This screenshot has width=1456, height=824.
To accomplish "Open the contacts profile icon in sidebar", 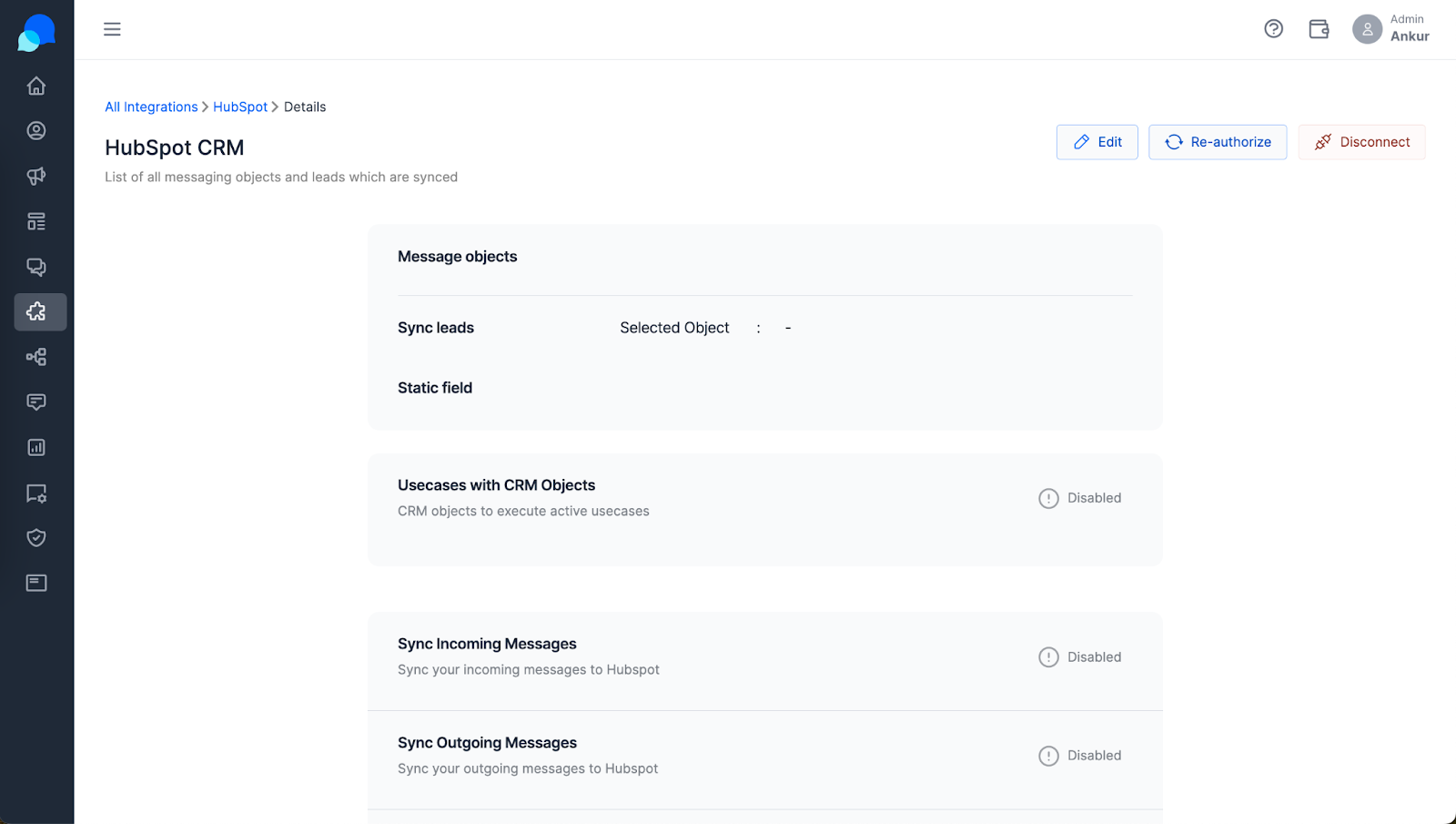I will (x=36, y=131).
